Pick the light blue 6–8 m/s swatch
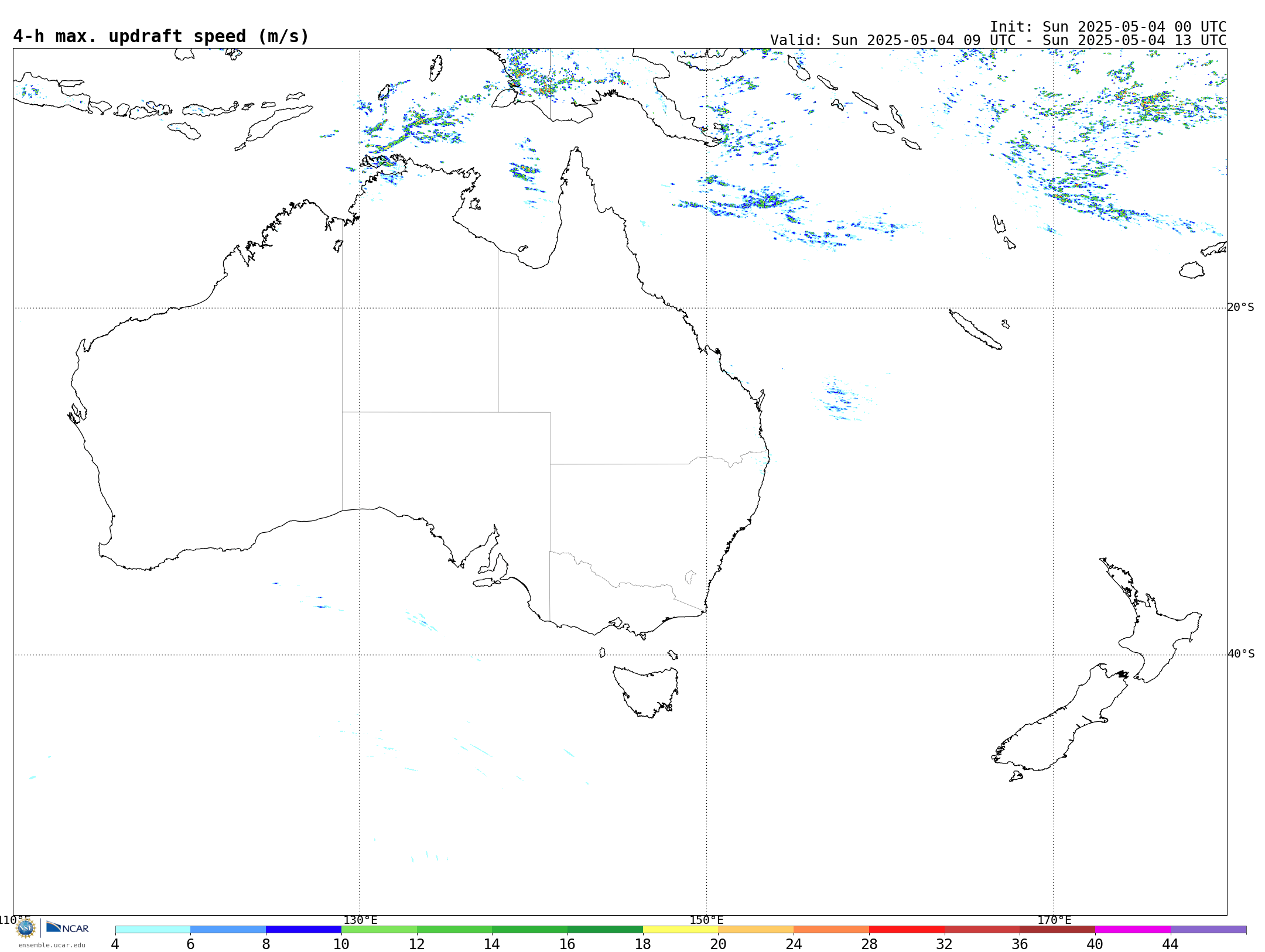 click(x=228, y=930)
